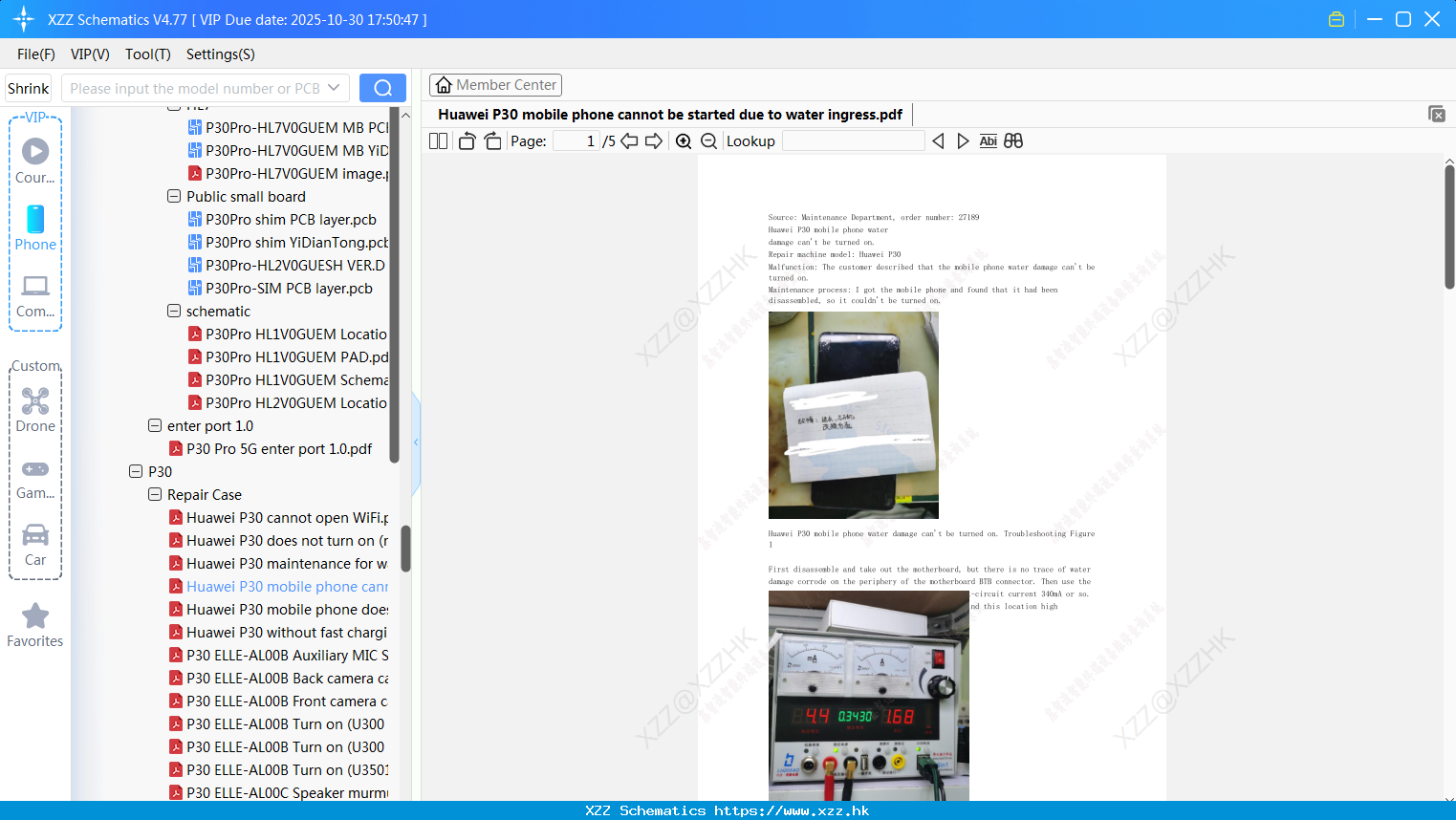Rotate page clockwise

coord(492,141)
